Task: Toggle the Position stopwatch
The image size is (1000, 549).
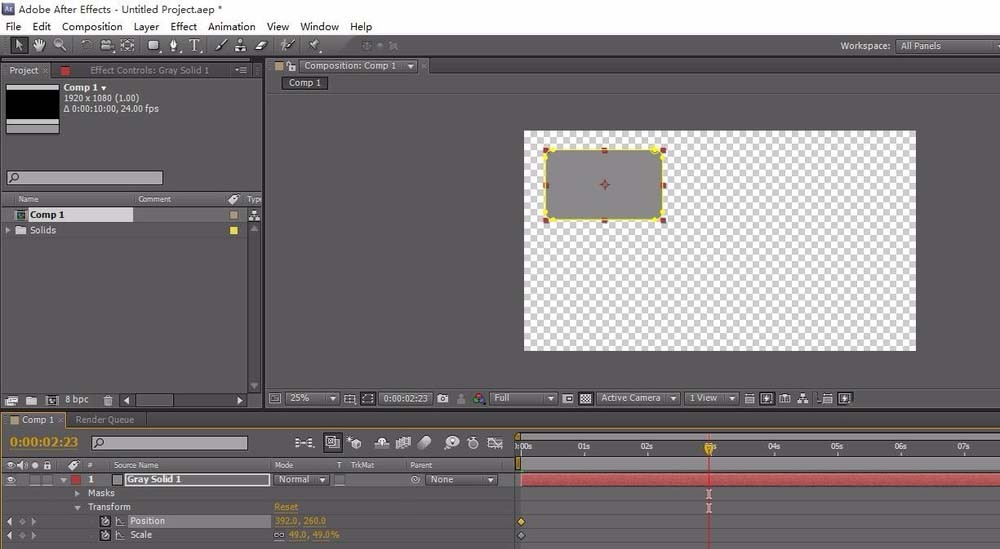Action: [x=105, y=521]
